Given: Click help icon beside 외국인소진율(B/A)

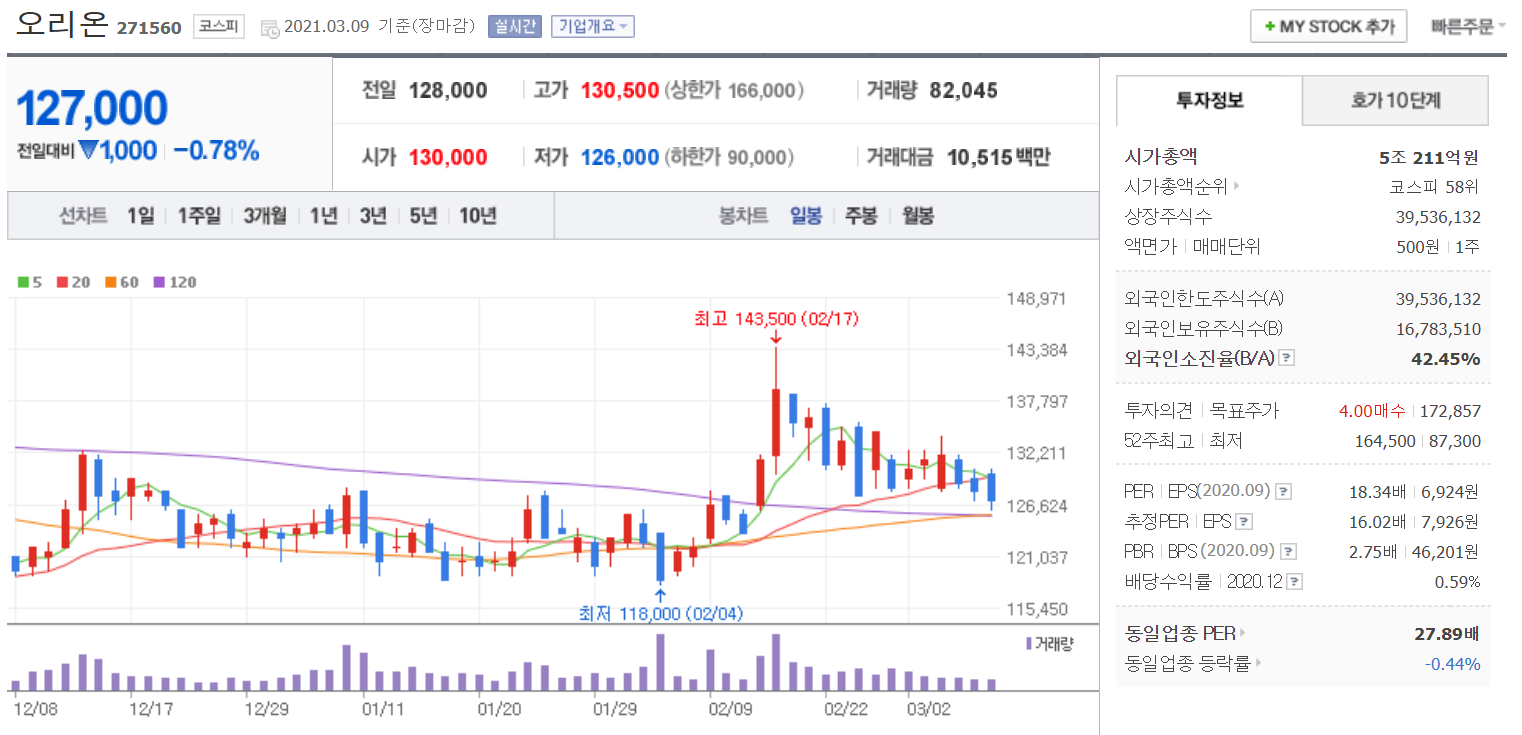Looking at the screenshot, I should pyautogui.click(x=1287, y=358).
